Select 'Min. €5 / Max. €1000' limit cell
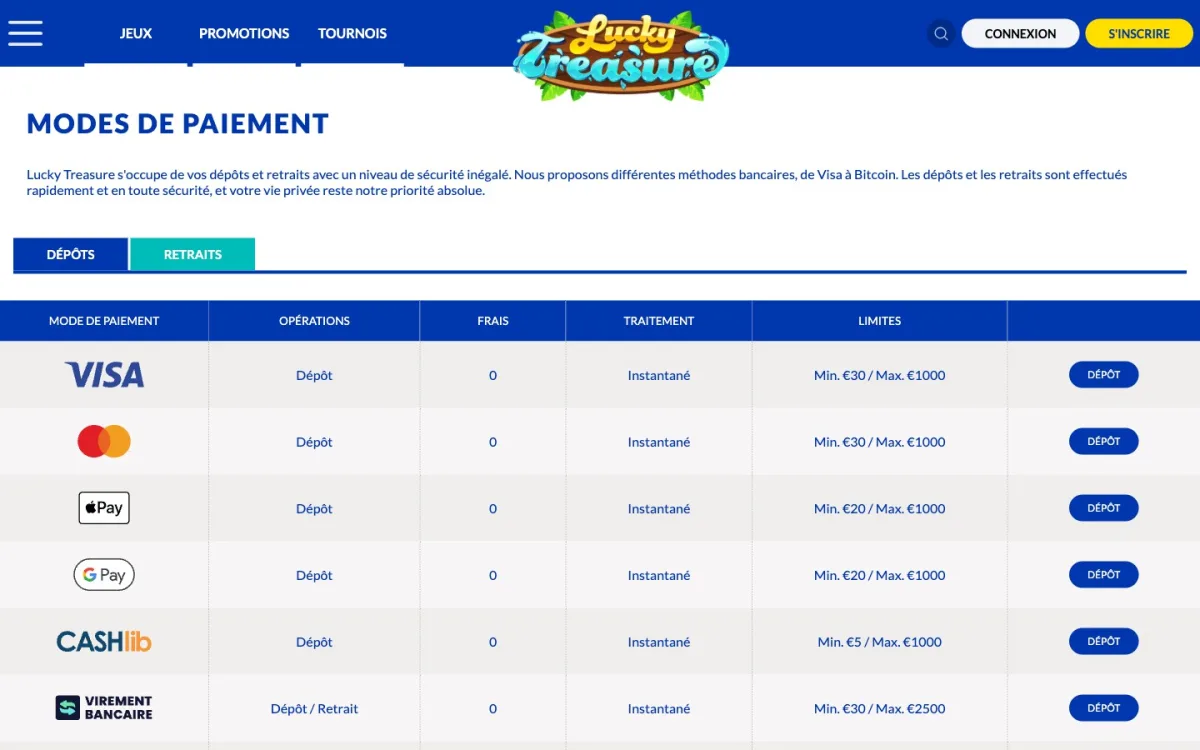 coord(880,642)
